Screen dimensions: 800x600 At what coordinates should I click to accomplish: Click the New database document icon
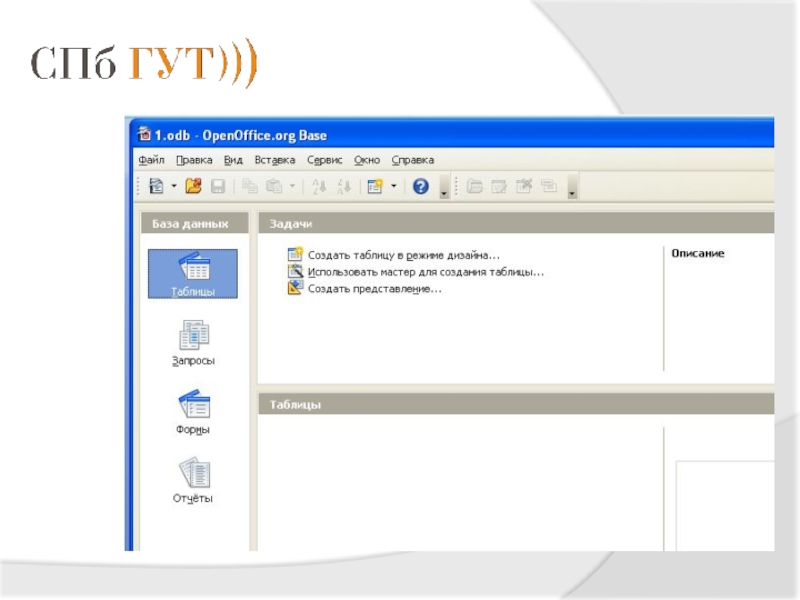pyautogui.click(x=156, y=186)
